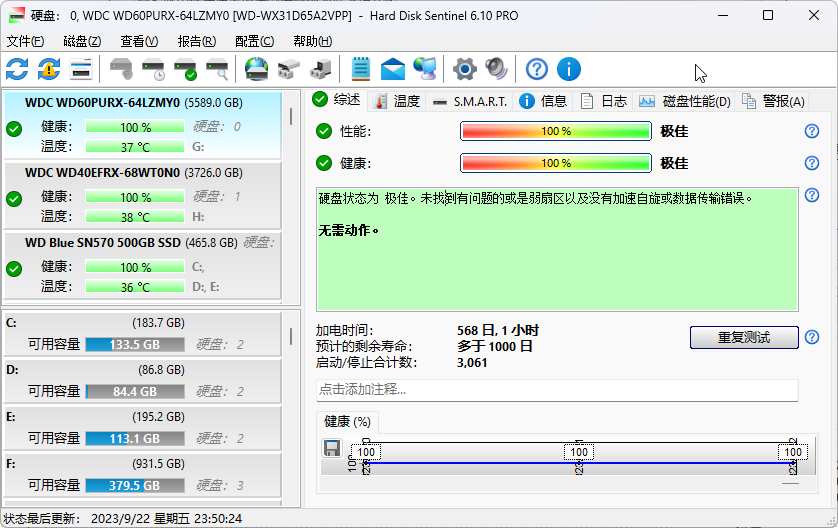Screen dimensions: 838x528
Task: Open the 帮助(H) menu
Action: click(313, 41)
